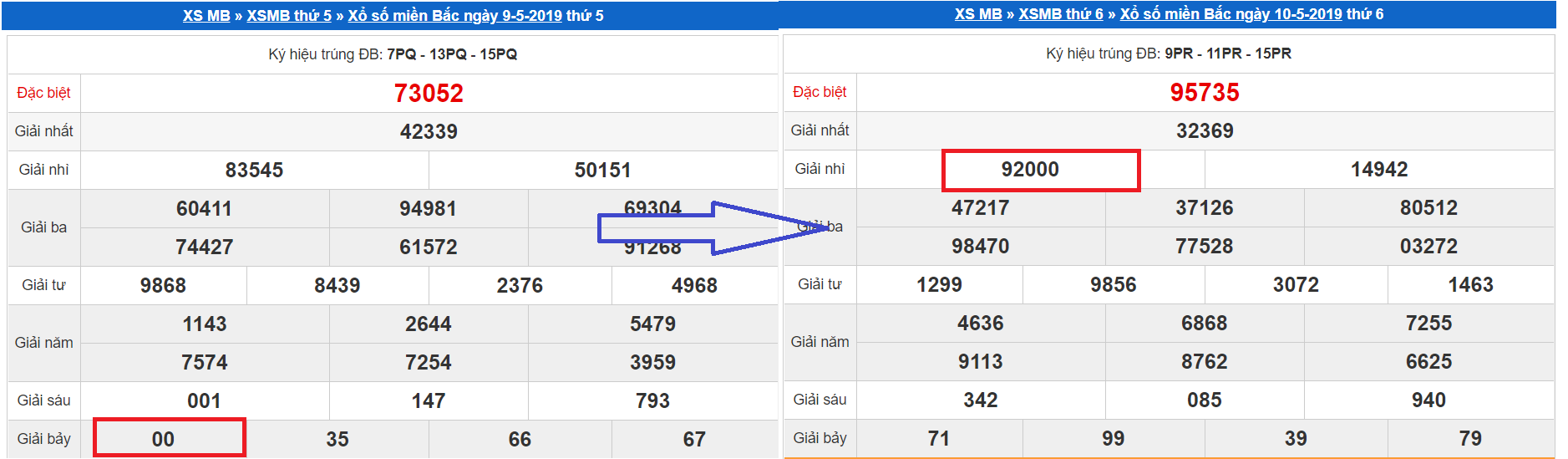Image resolution: width=1568 pixels, height=459 pixels.
Task: Open XS MB link in the 10-5-2019 header
Action: point(978,14)
